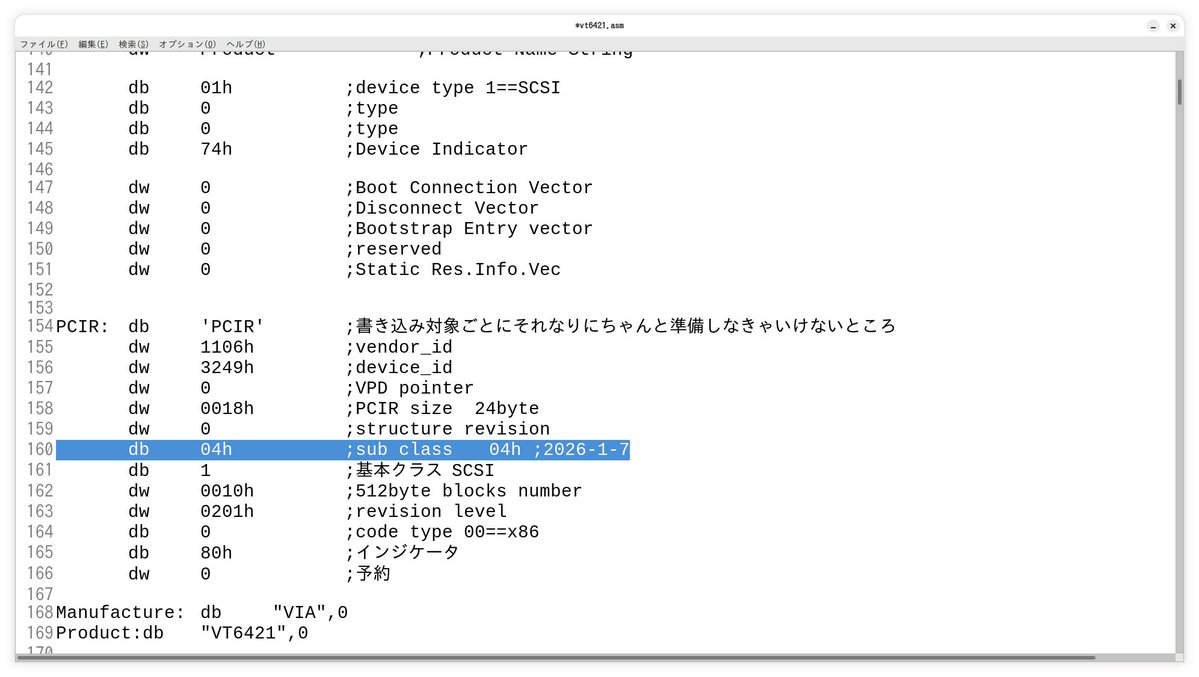Click the '"VT6421",0' string
Viewport: 1199px width, 677px height.
pyautogui.click(x=254, y=633)
